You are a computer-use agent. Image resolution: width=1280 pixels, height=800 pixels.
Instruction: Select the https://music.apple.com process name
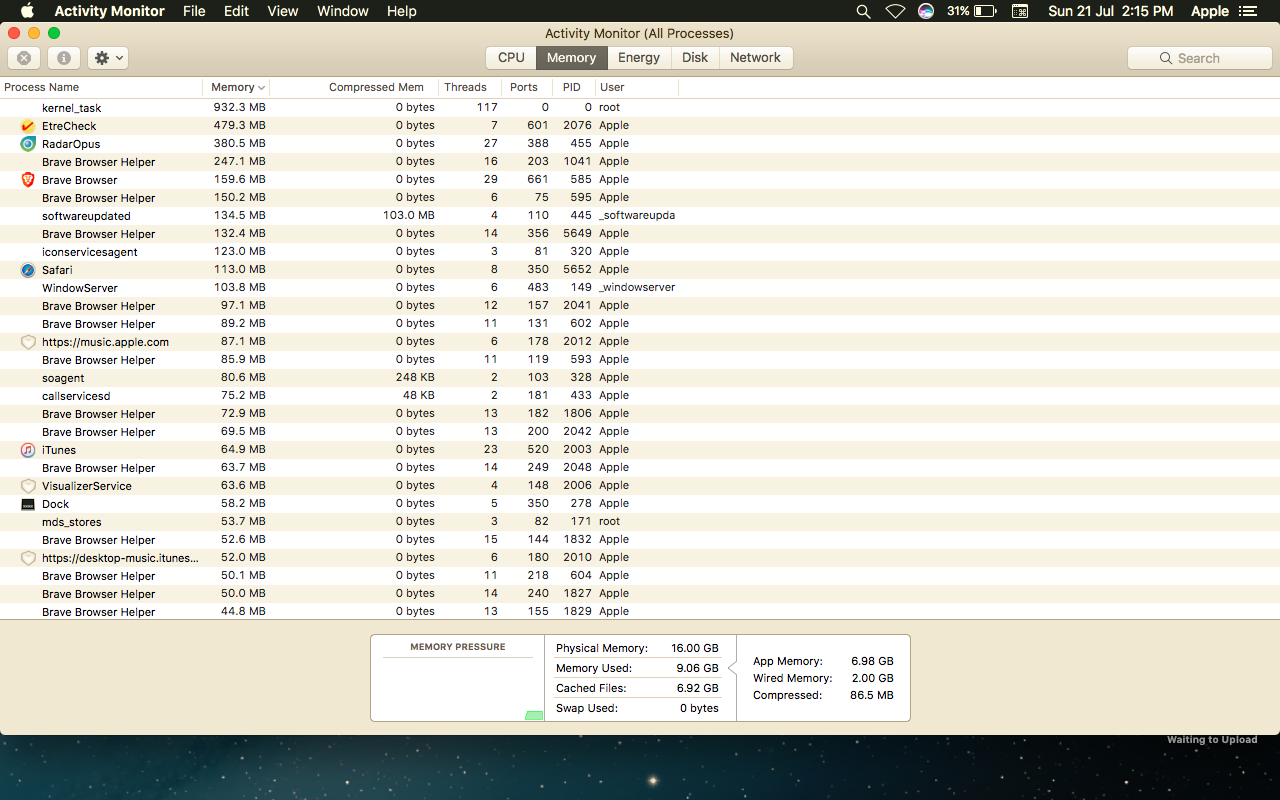tap(105, 342)
